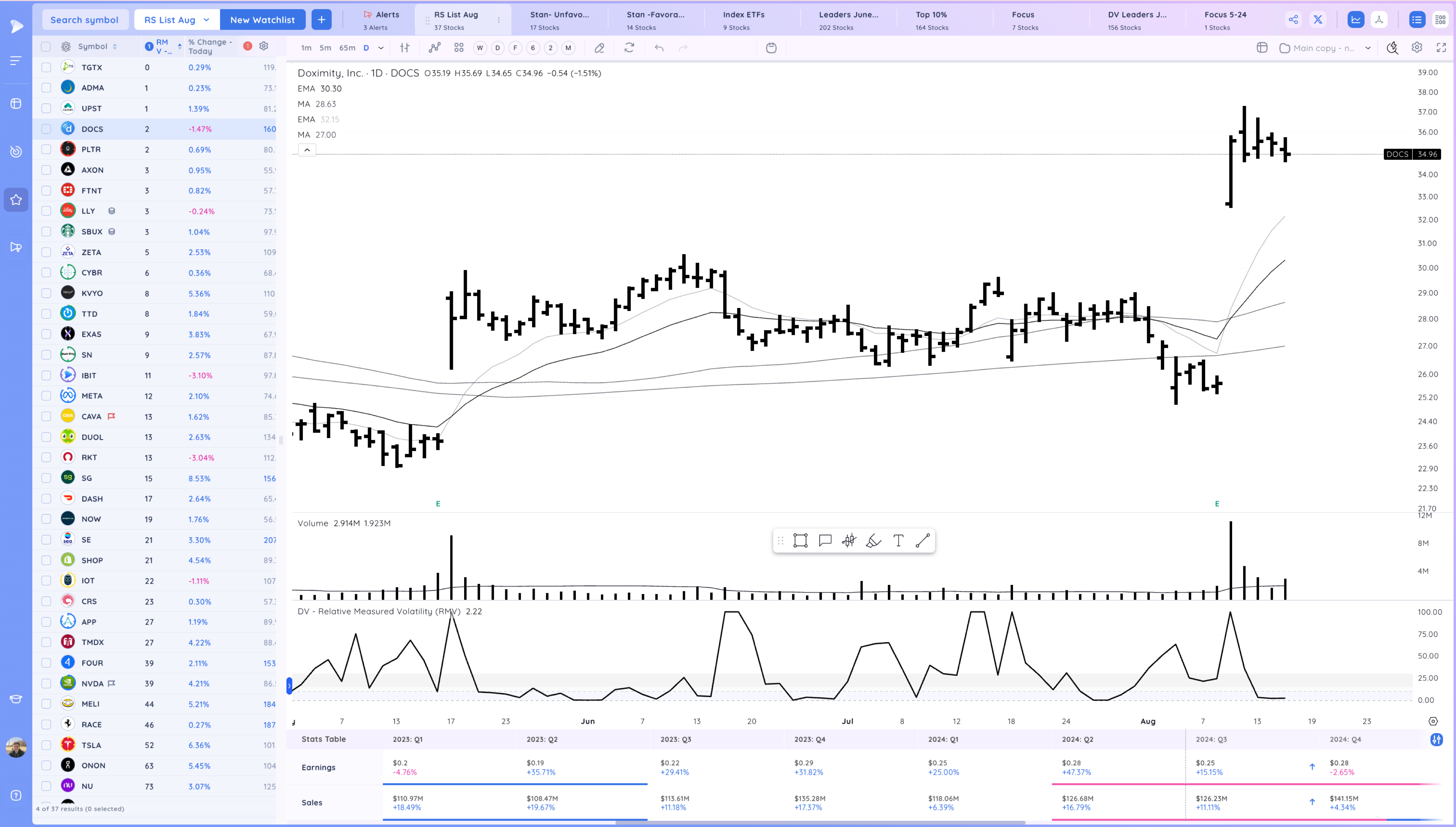Viewport: 1456px width, 827px height.
Task: Select the Highlighter drawing tool
Action: (873, 540)
